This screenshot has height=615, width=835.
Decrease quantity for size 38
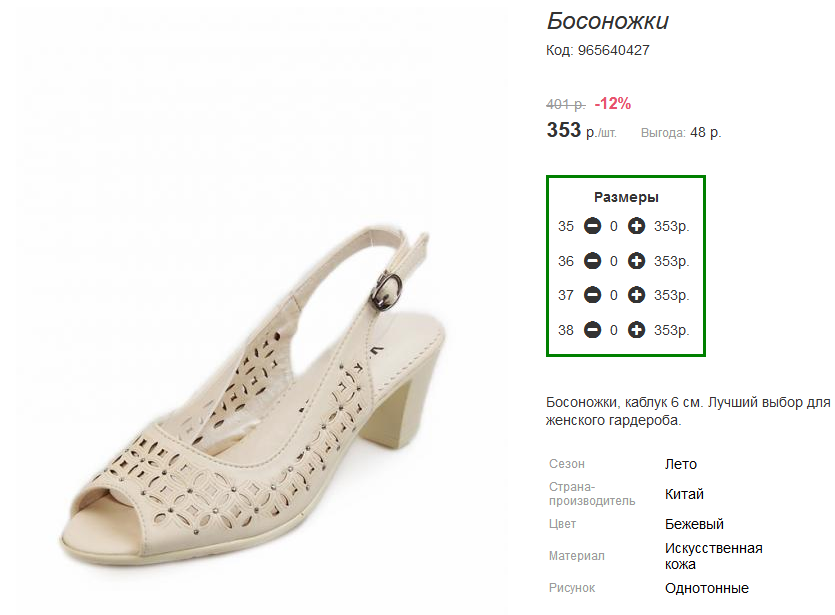click(x=592, y=330)
